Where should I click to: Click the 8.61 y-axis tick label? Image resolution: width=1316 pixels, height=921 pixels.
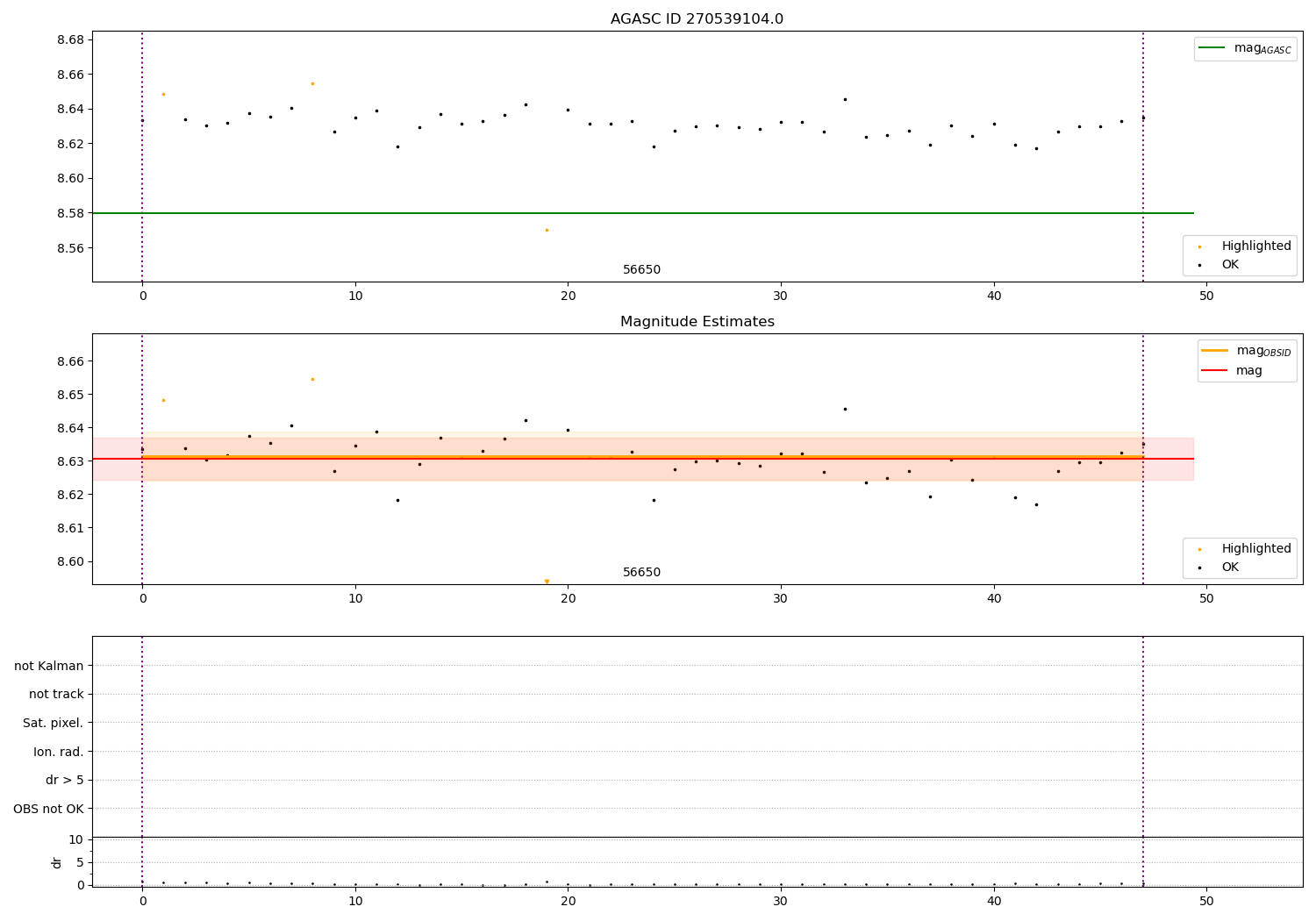coord(69,528)
